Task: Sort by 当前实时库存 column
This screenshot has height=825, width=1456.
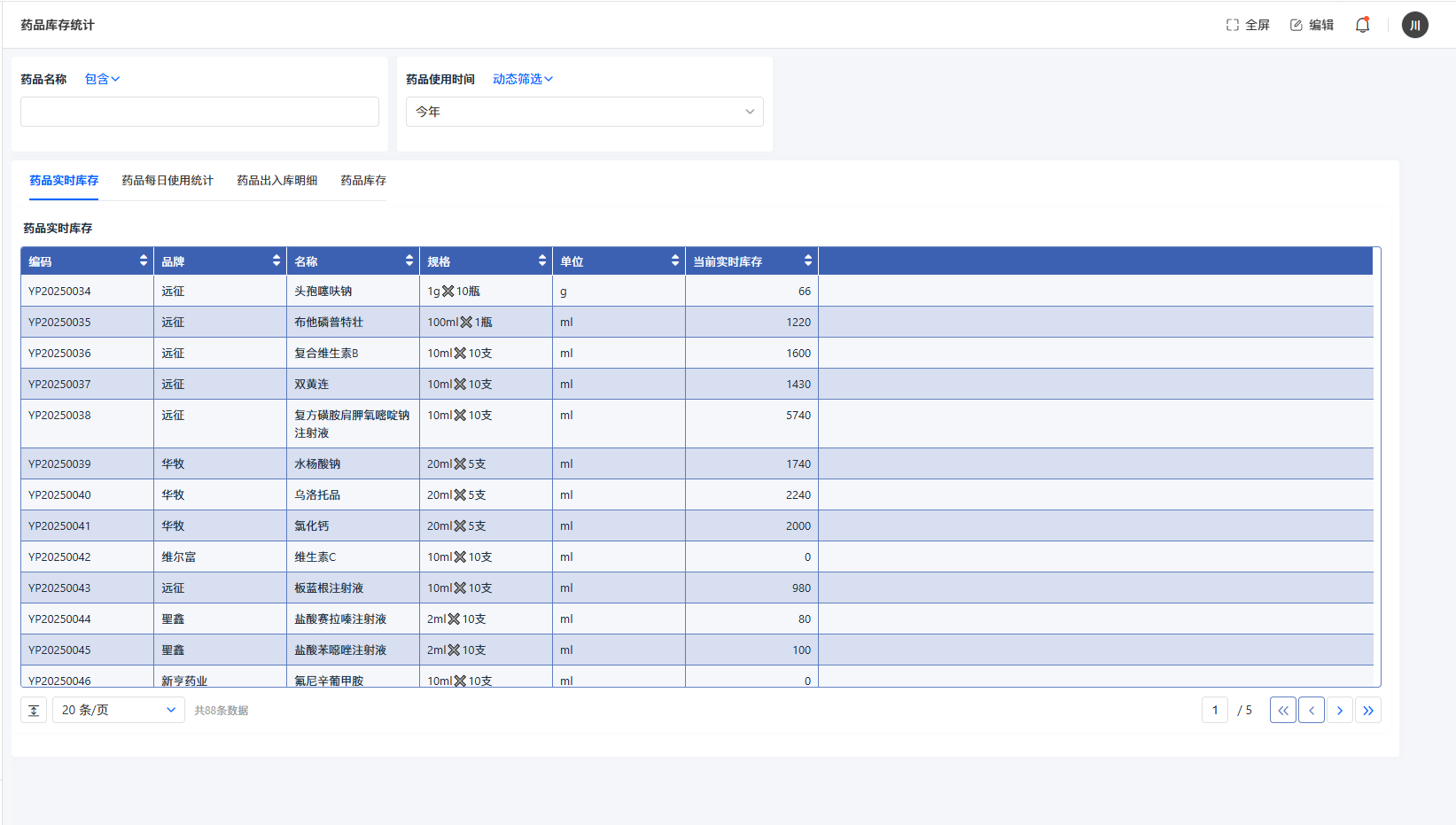Action: pos(807,261)
